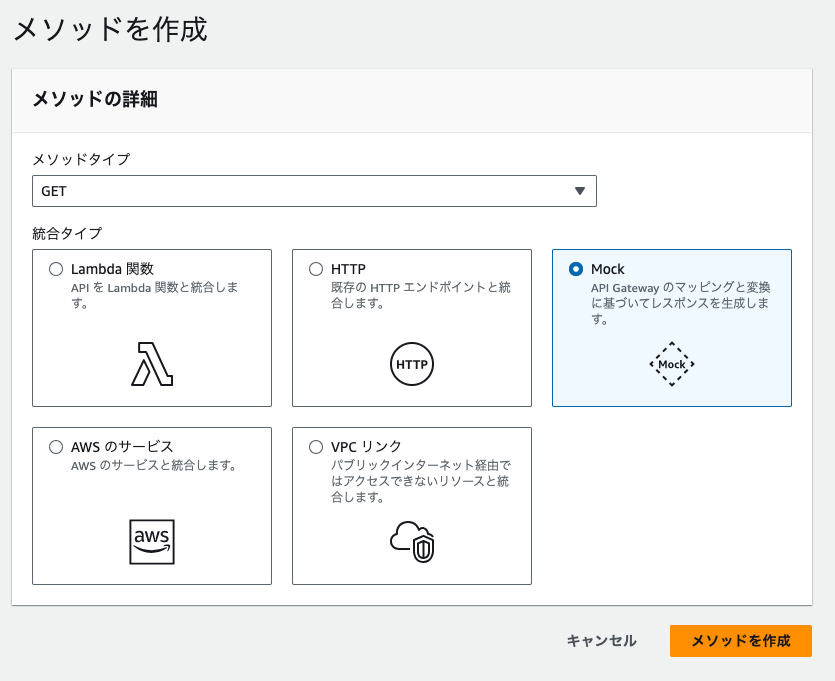Open the メソッドタイプ GET dropdown
Image resolution: width=835 pixels, height=681 pixels.
[314, 191]
